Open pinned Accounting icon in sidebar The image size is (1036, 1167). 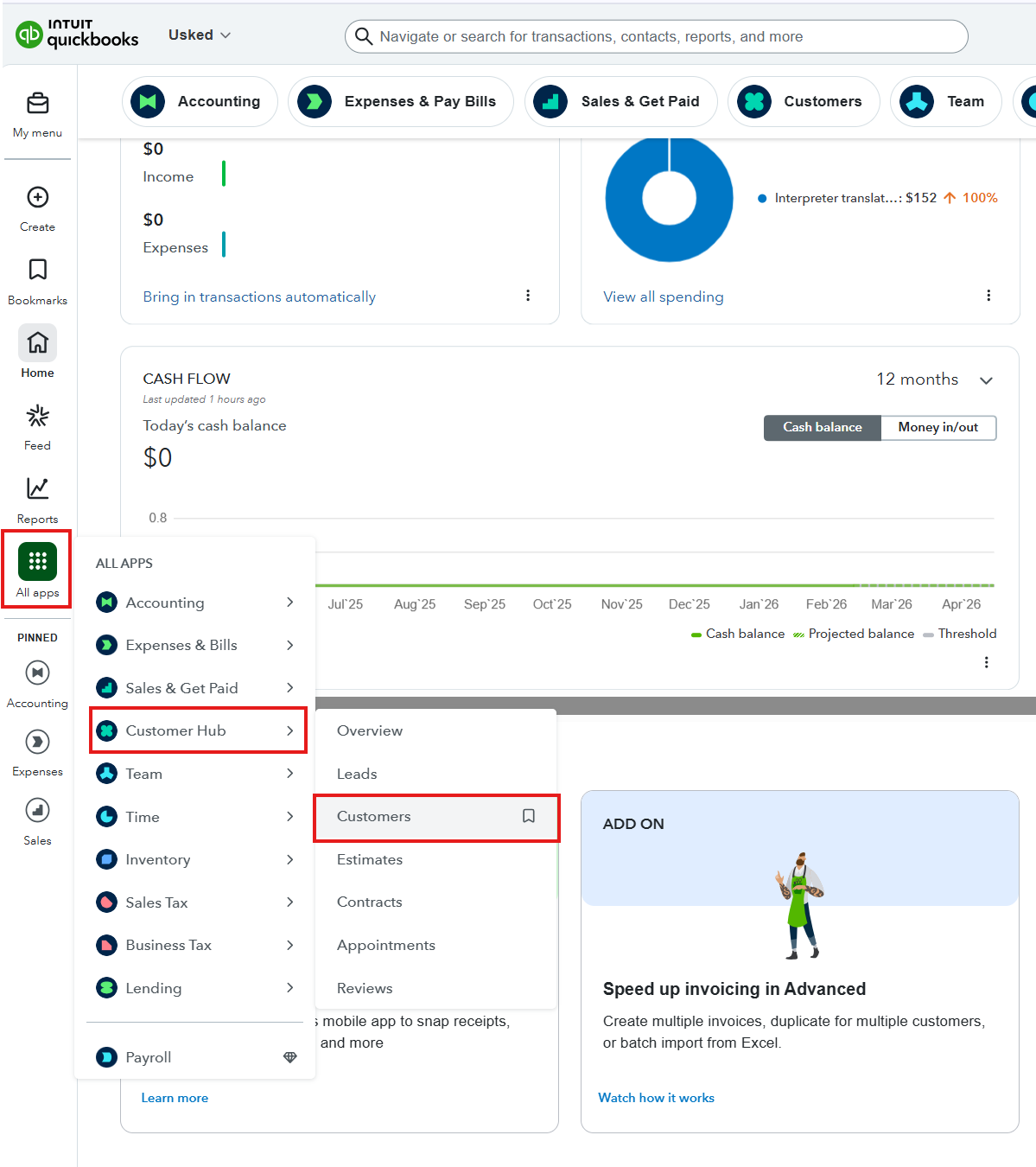37,673
